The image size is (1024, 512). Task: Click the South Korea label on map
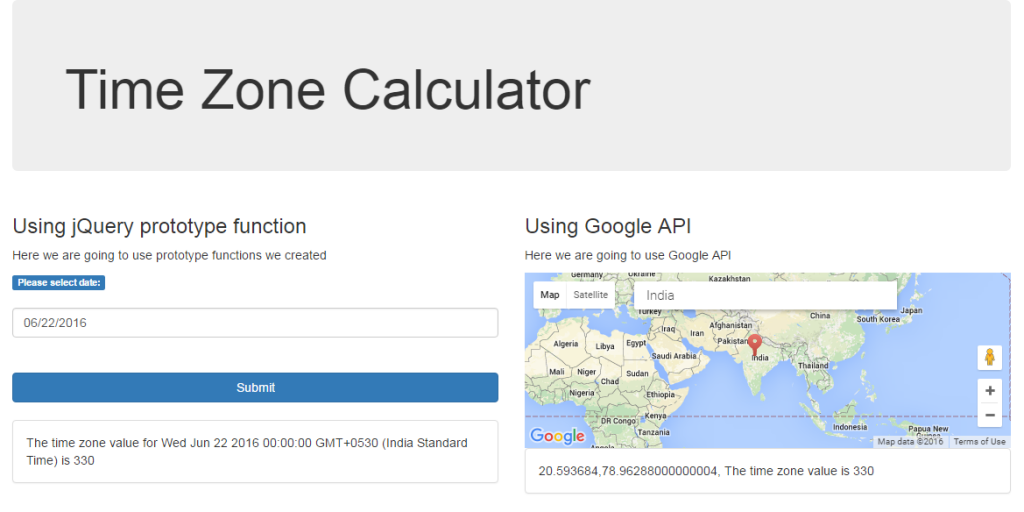tap(878, 319)
